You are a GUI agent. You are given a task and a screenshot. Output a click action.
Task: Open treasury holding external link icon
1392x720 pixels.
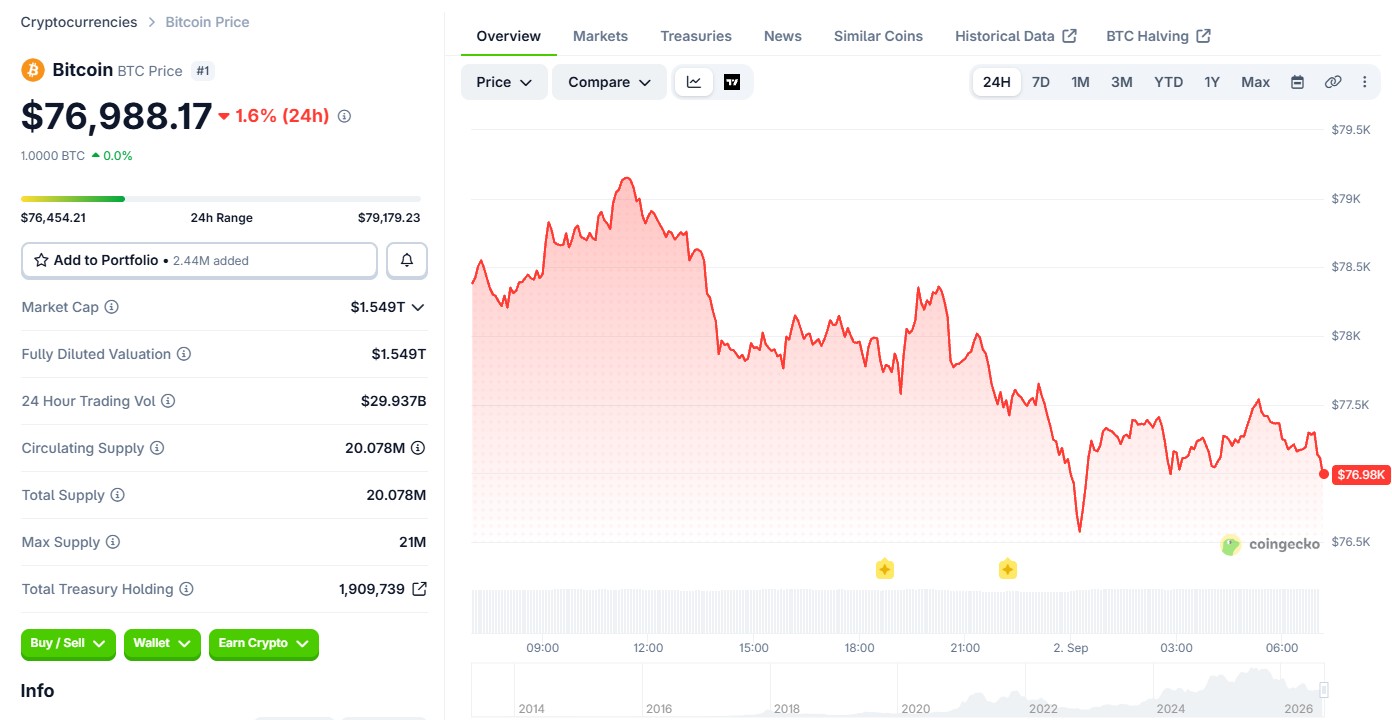click(x=419, y=589)
